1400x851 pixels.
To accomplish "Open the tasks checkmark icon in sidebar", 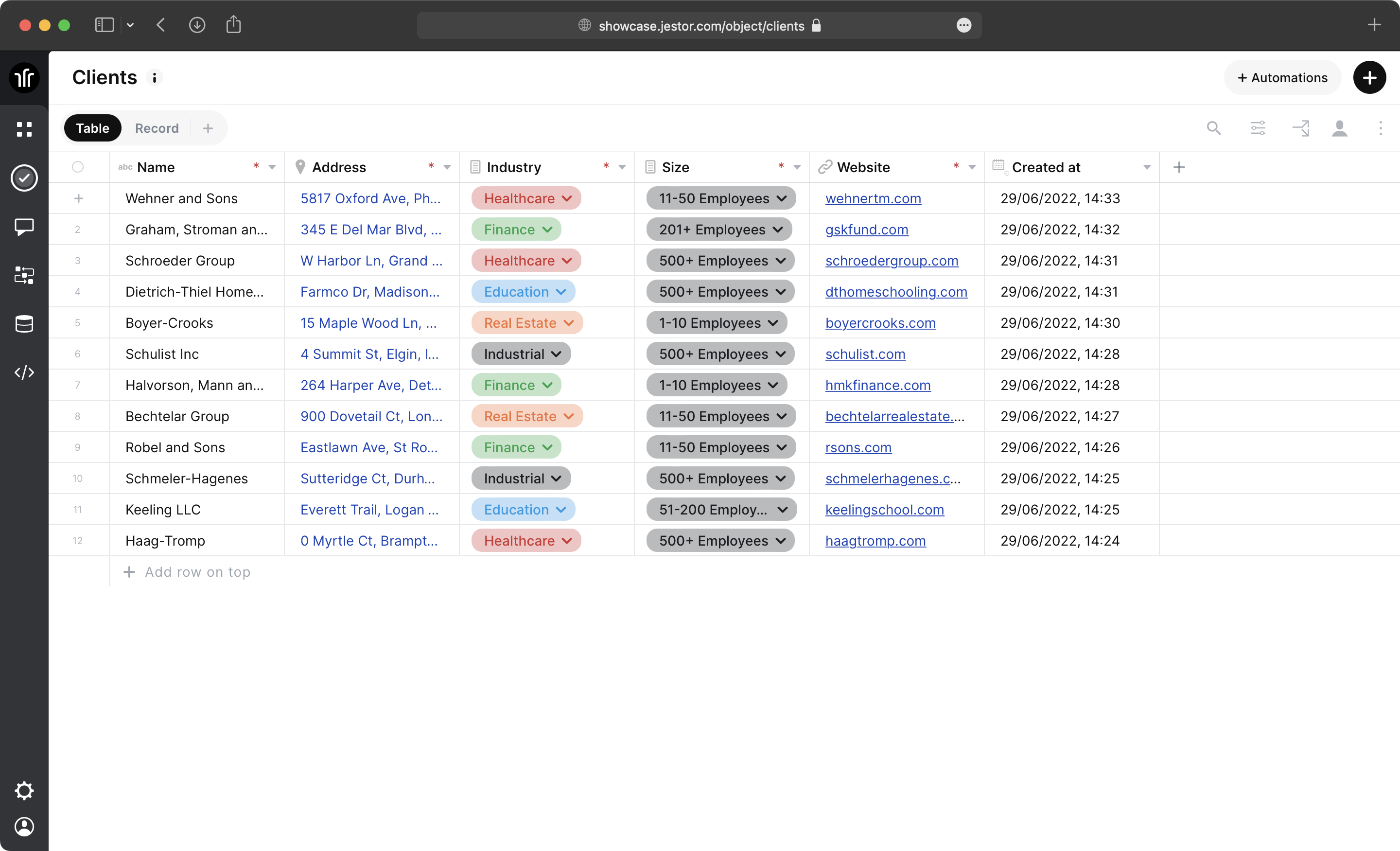I will [24, 178].
